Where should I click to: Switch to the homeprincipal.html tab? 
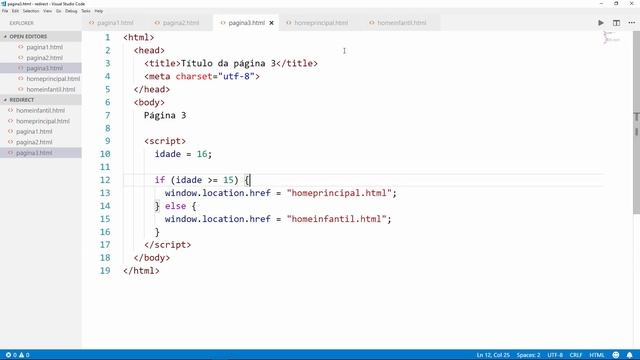321,23
